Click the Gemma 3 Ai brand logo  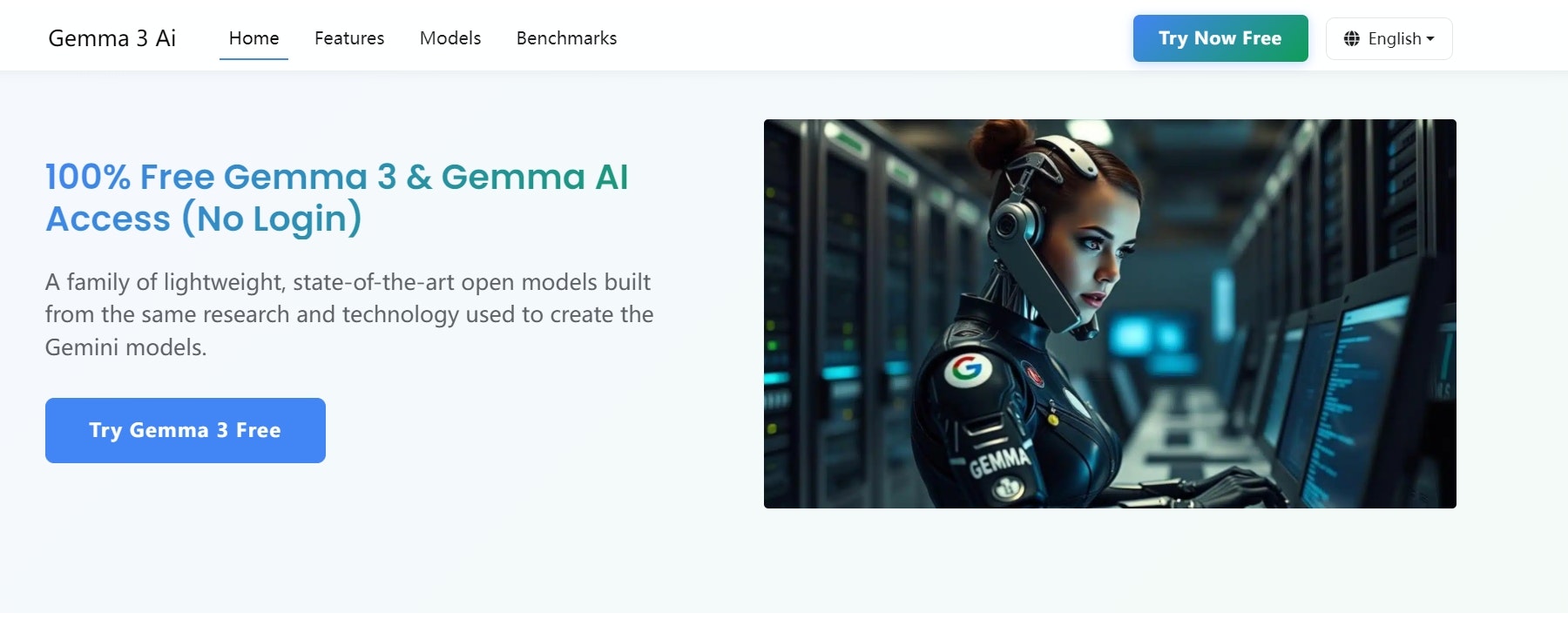112,38
